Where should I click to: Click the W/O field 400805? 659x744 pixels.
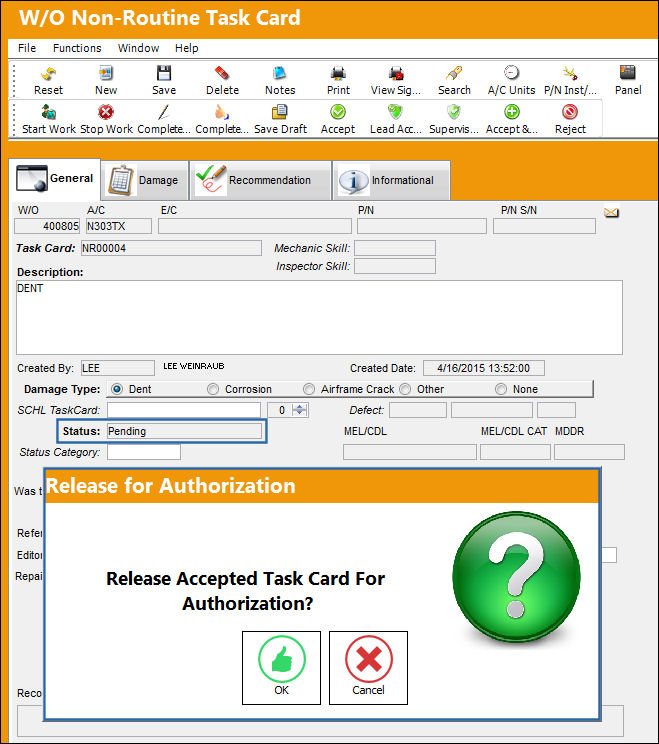[x=47, y=226]
